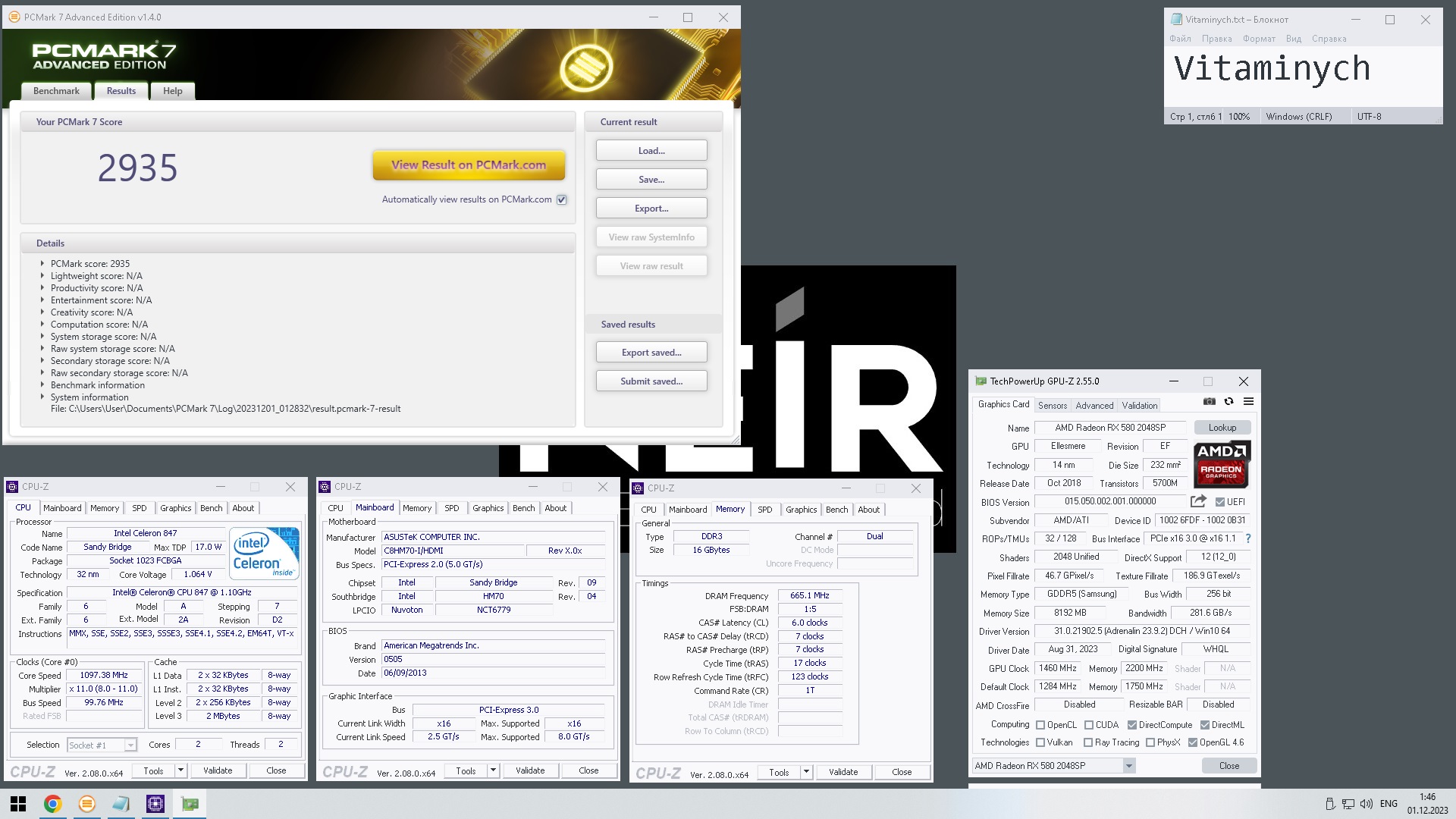Open the GPU-Z taskbar icon

[x=190, y=804]
